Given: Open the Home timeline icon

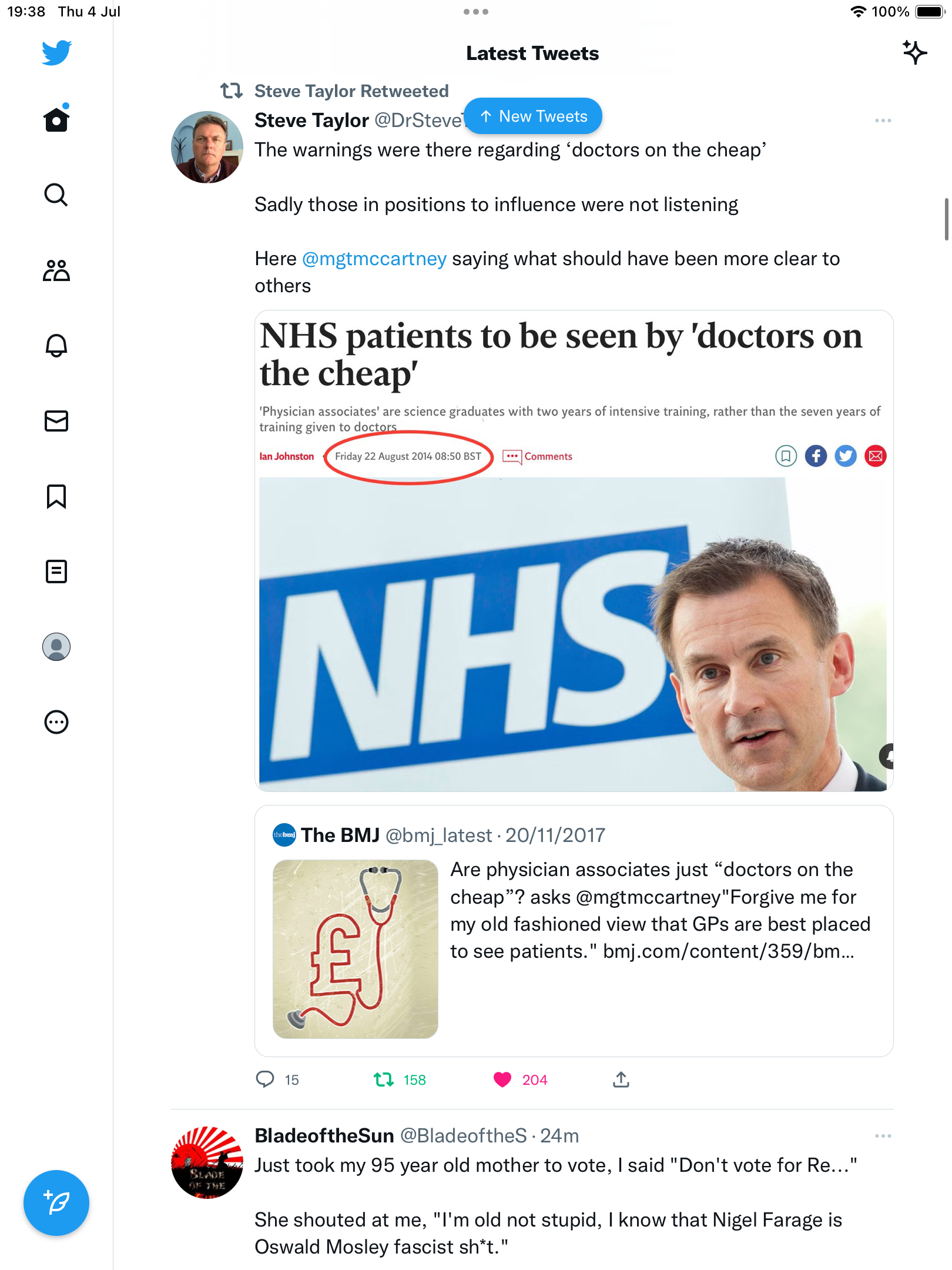Looking at the screenshot, I should (56, 119).
